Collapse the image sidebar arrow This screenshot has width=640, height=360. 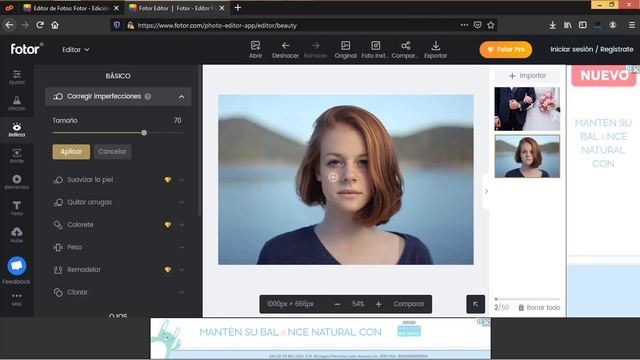486,191
